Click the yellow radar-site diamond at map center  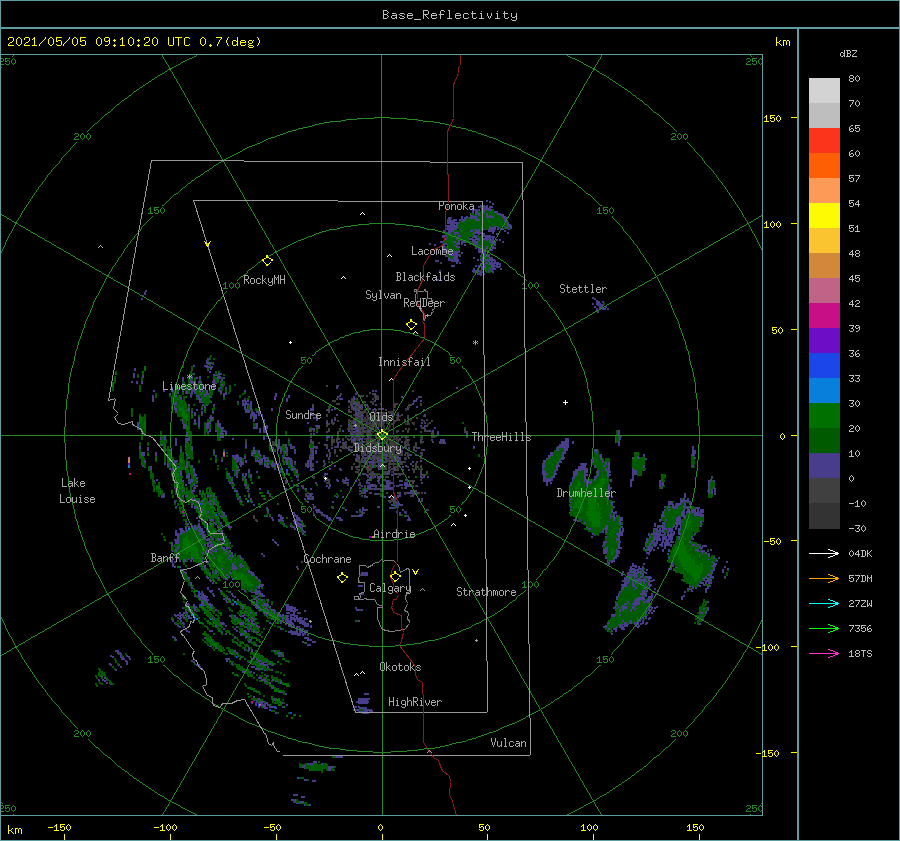click(x=382, y=435)
